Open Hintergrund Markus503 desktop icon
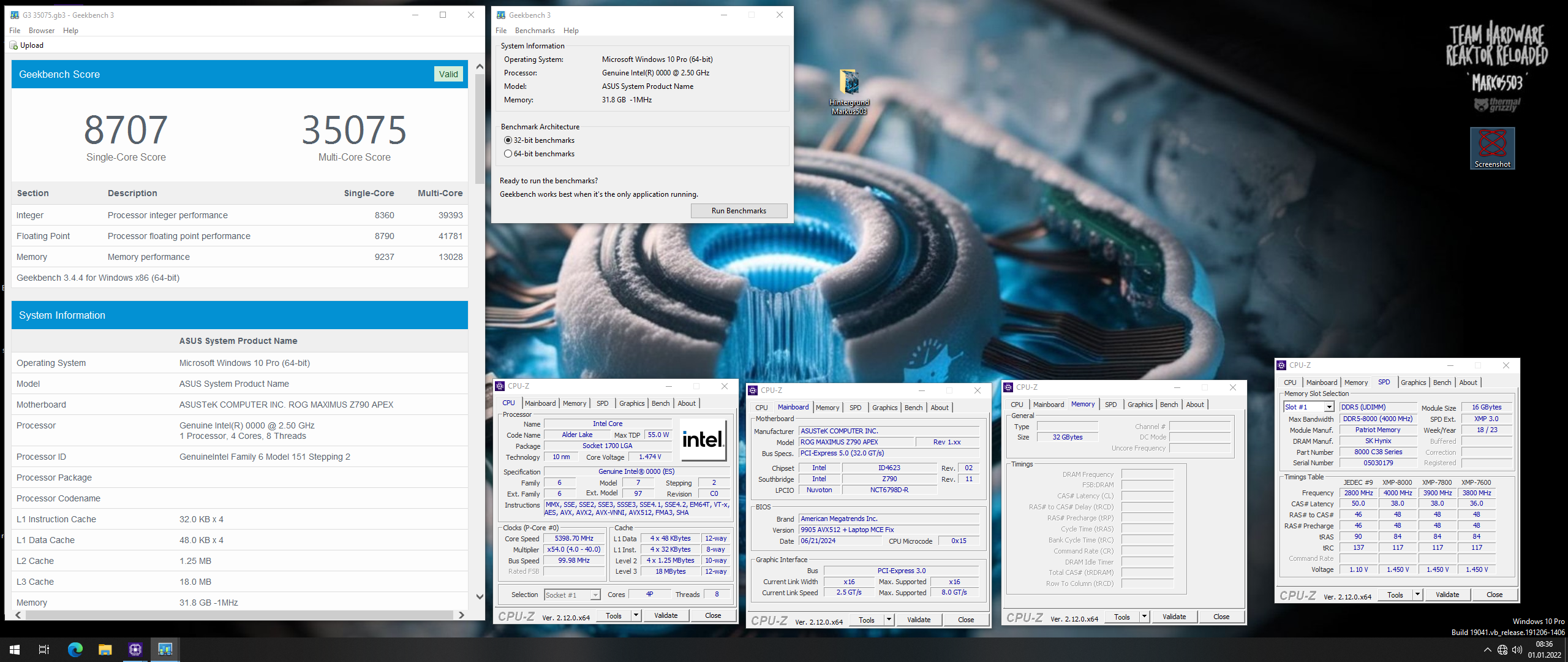The image size is (1568, 662). [849, 92]
